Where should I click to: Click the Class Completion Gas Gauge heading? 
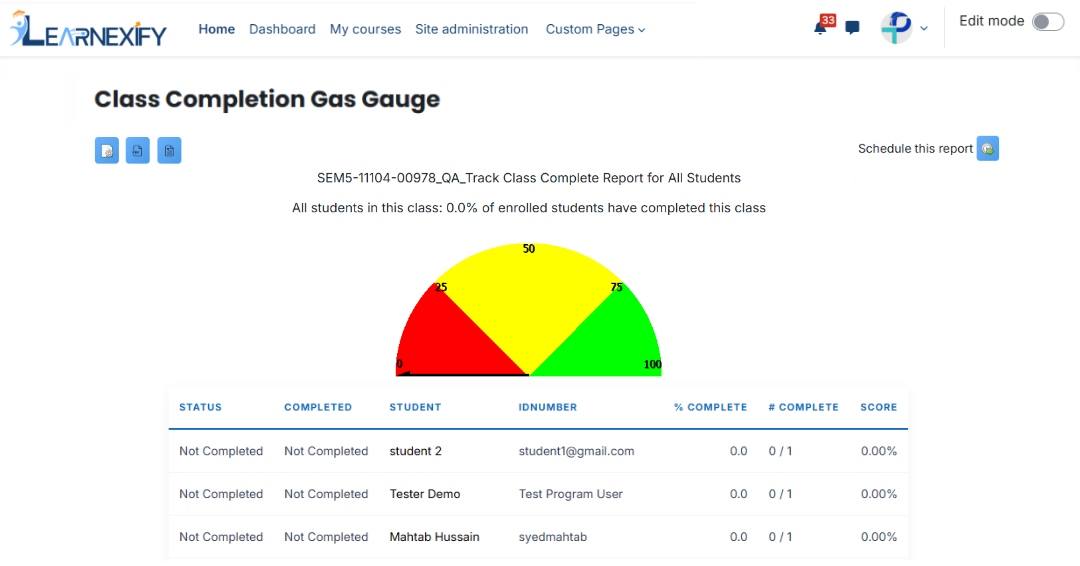coord(267,99)
